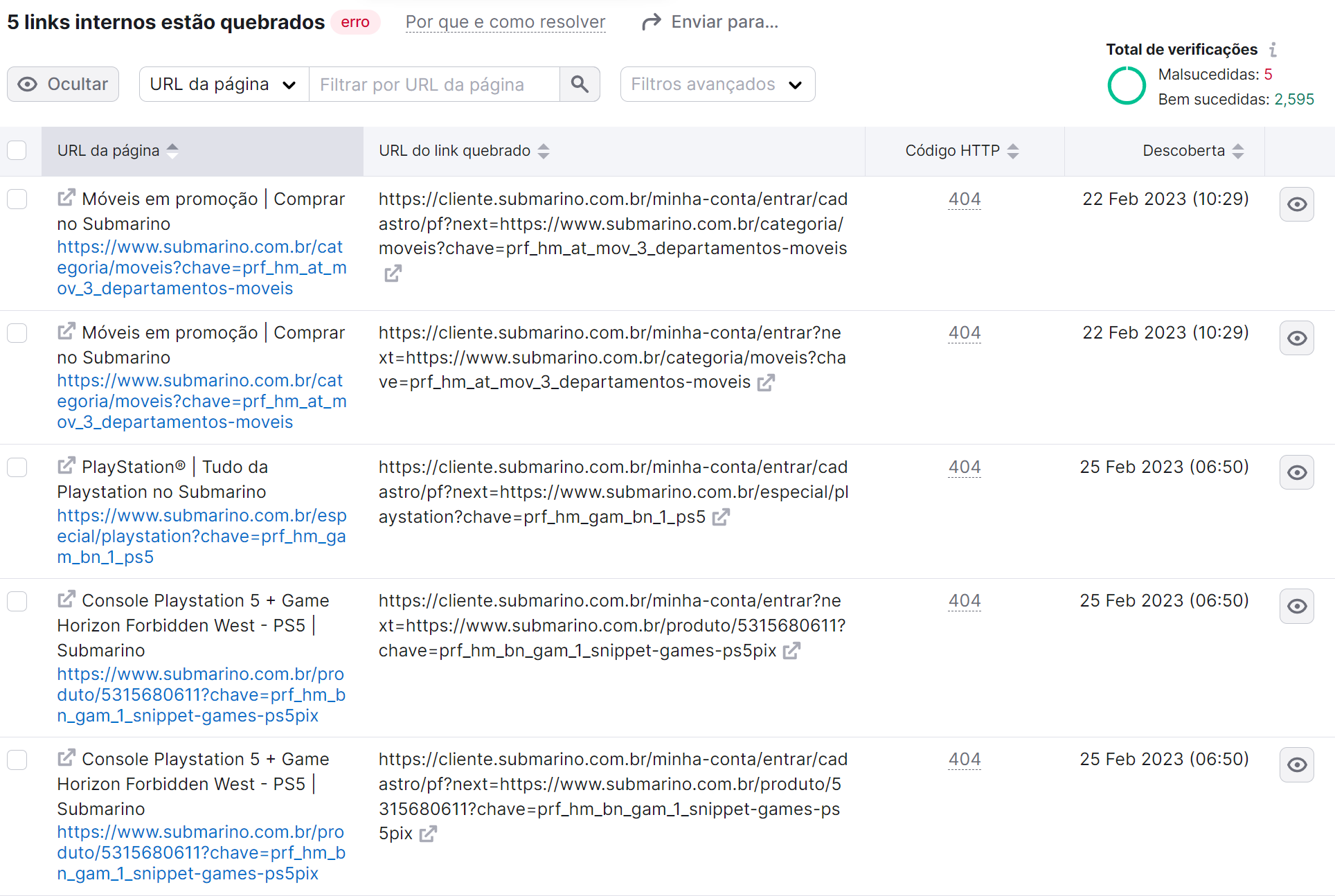This screenshot has width=1335, height=896.
Task: Check the fourth row Console Playstation checkbox
Action: click(17, 601)
